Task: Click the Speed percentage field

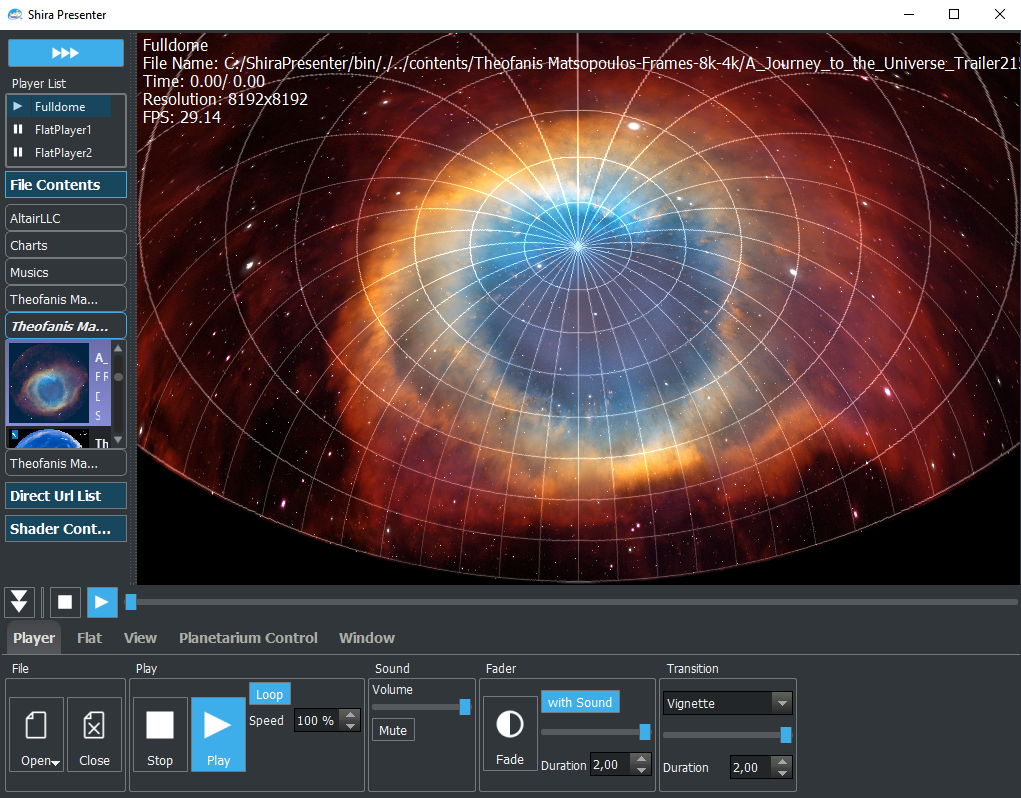Action: pos(317,721)
